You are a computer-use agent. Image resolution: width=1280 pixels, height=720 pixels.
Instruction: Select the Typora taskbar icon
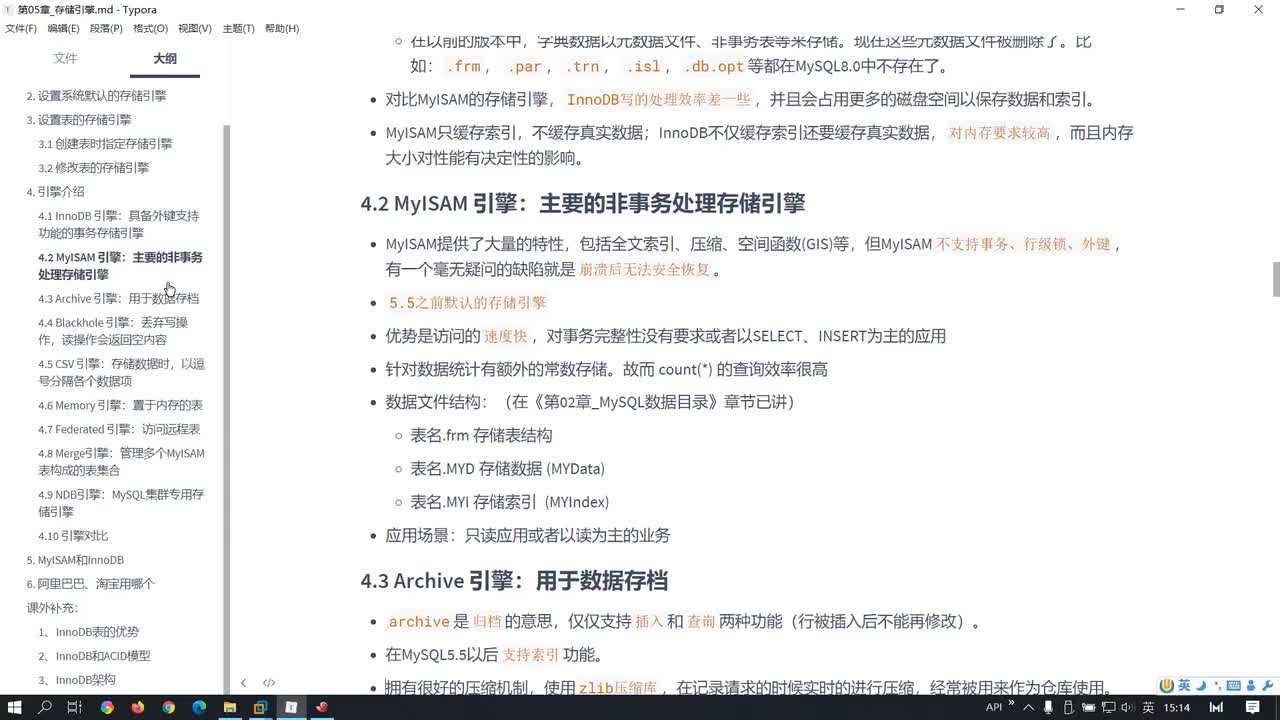pos(291,707)
